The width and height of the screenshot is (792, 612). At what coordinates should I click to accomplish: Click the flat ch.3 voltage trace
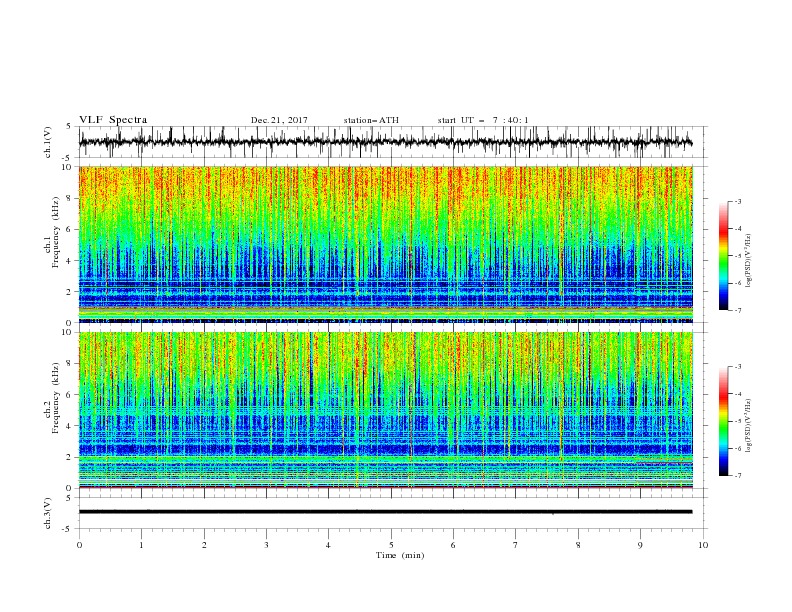pyautogui.click(x=385, y=512)
